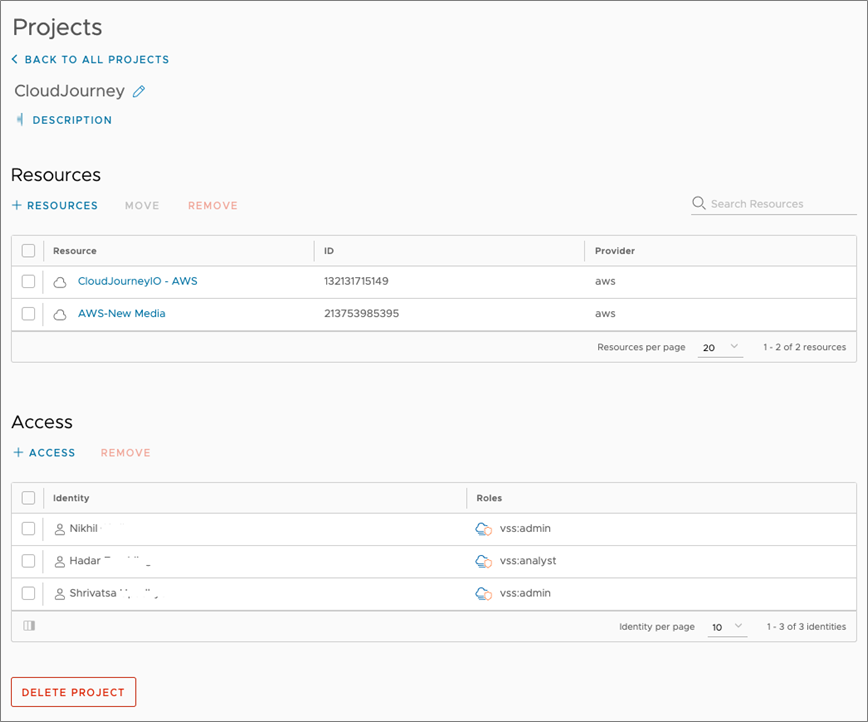Open the Identity per page dropdown

click(x=728, y=626)
